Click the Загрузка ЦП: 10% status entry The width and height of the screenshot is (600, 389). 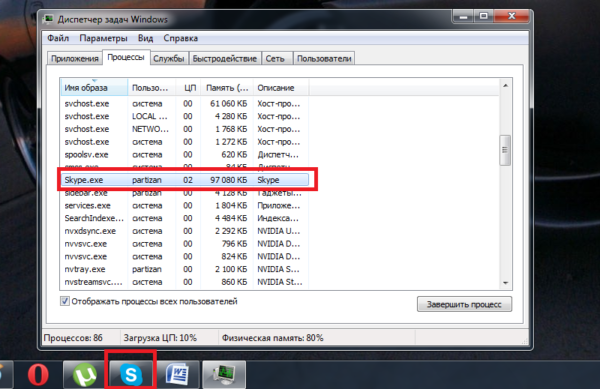[x=160, y=338]
